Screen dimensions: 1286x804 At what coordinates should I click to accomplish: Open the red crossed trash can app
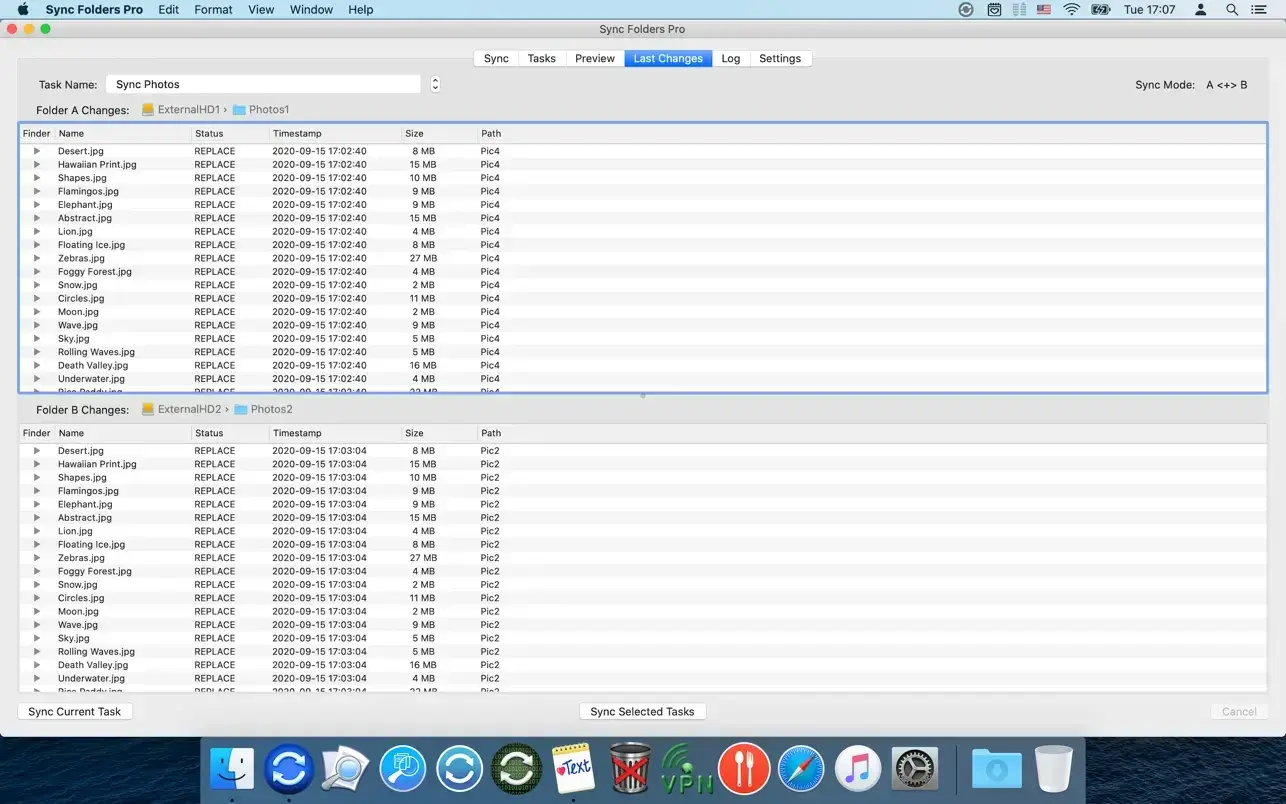(x=630, y=769)
